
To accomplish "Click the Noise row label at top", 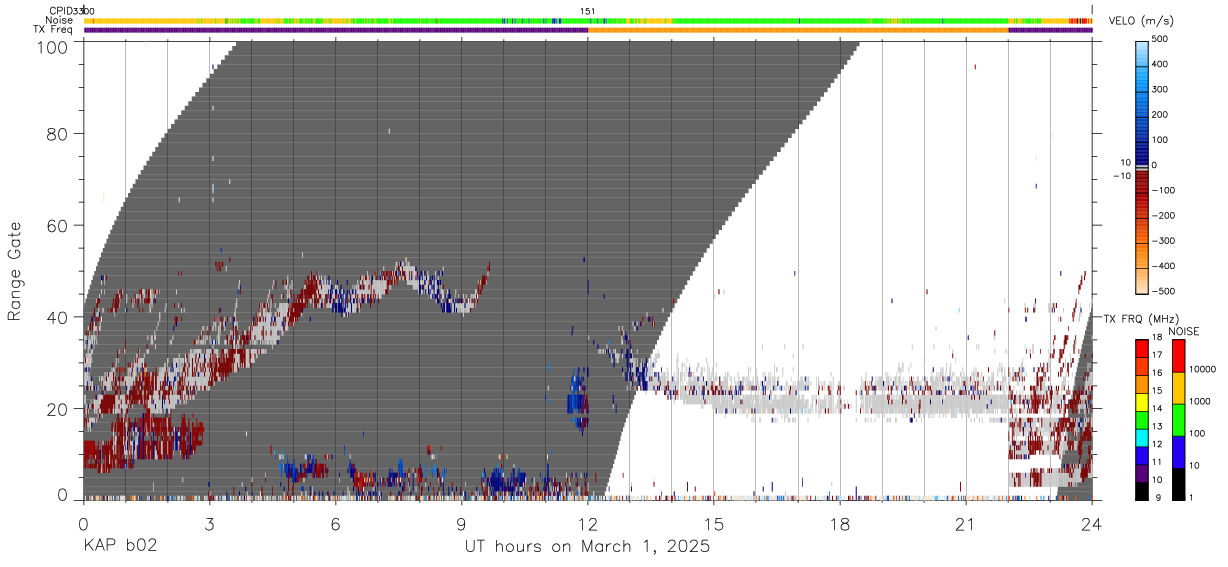I will (x=59, y=20).
